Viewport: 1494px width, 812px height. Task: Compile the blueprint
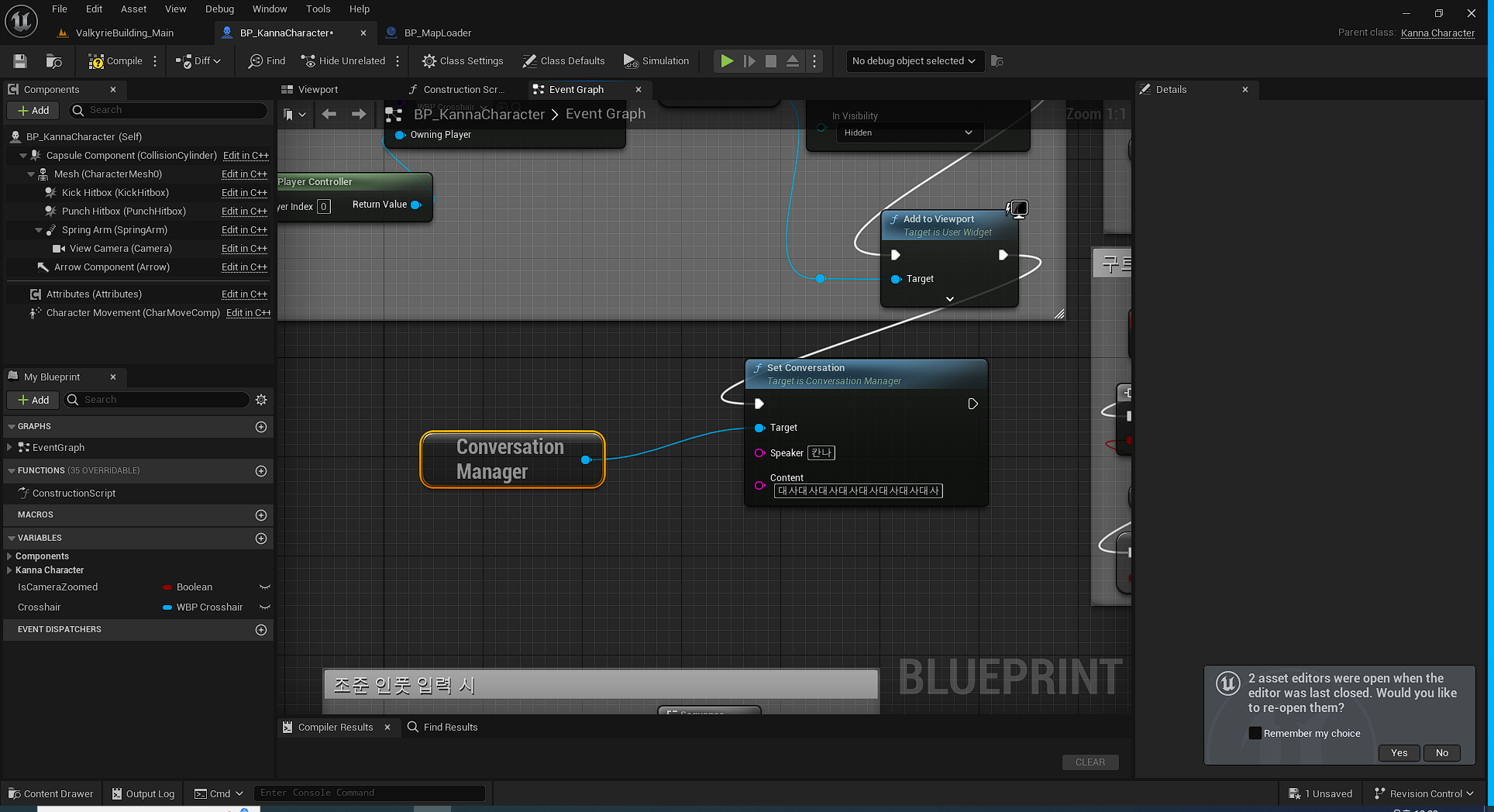point(115,61)
